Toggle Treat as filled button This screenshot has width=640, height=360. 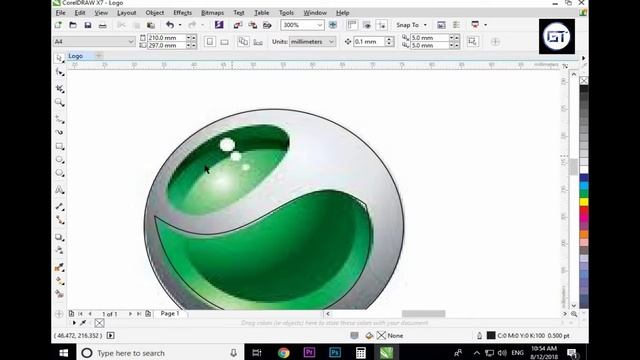click(x=473, y=42)
